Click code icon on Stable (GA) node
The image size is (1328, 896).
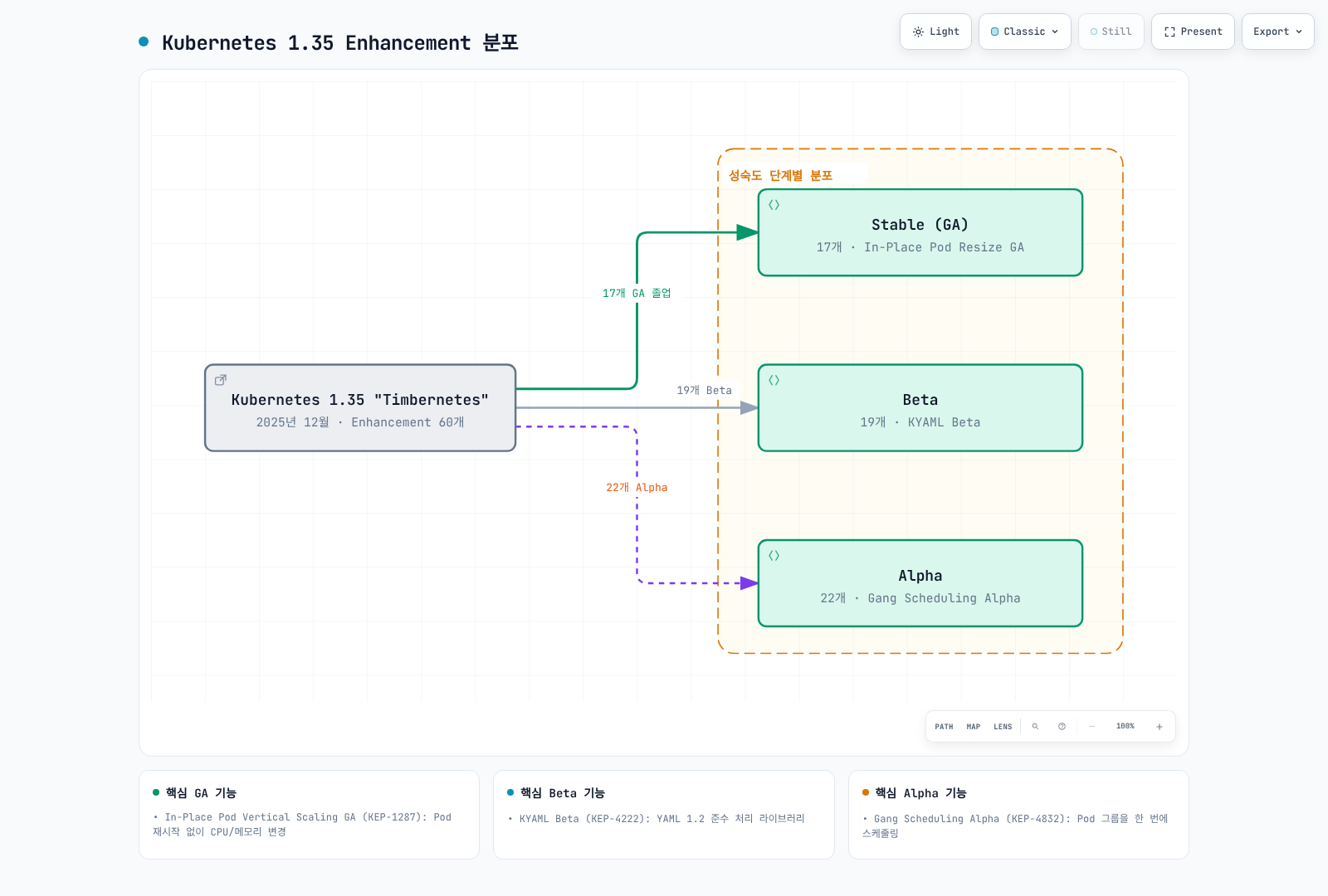point(774,205)
